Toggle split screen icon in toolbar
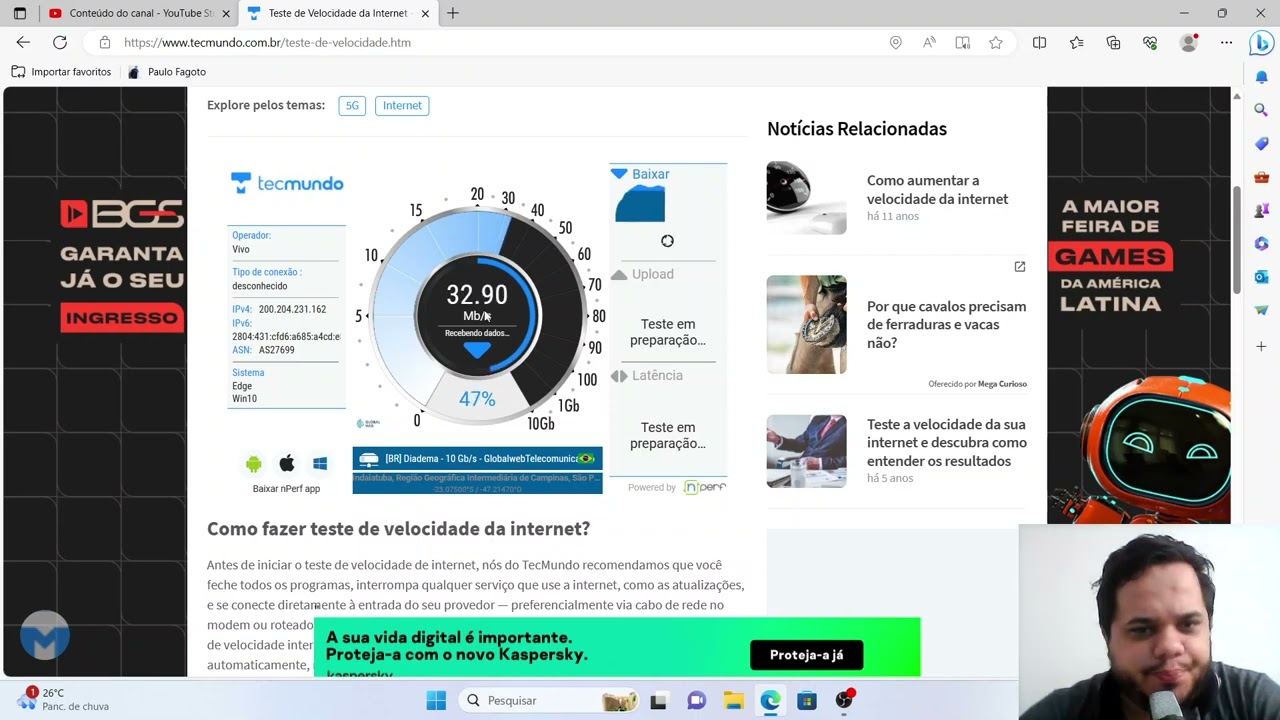Screen dimensions: 1280x720 [x=1039, y=42]
